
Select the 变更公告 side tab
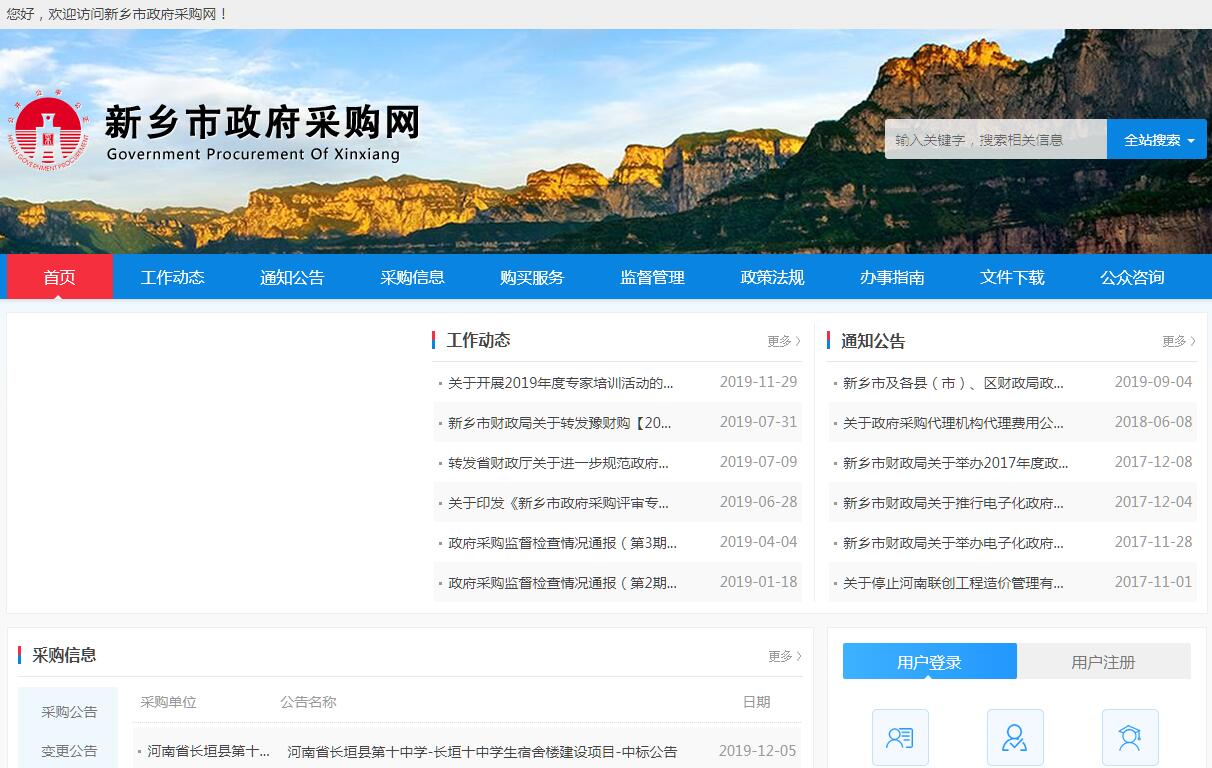pos(69,751)
